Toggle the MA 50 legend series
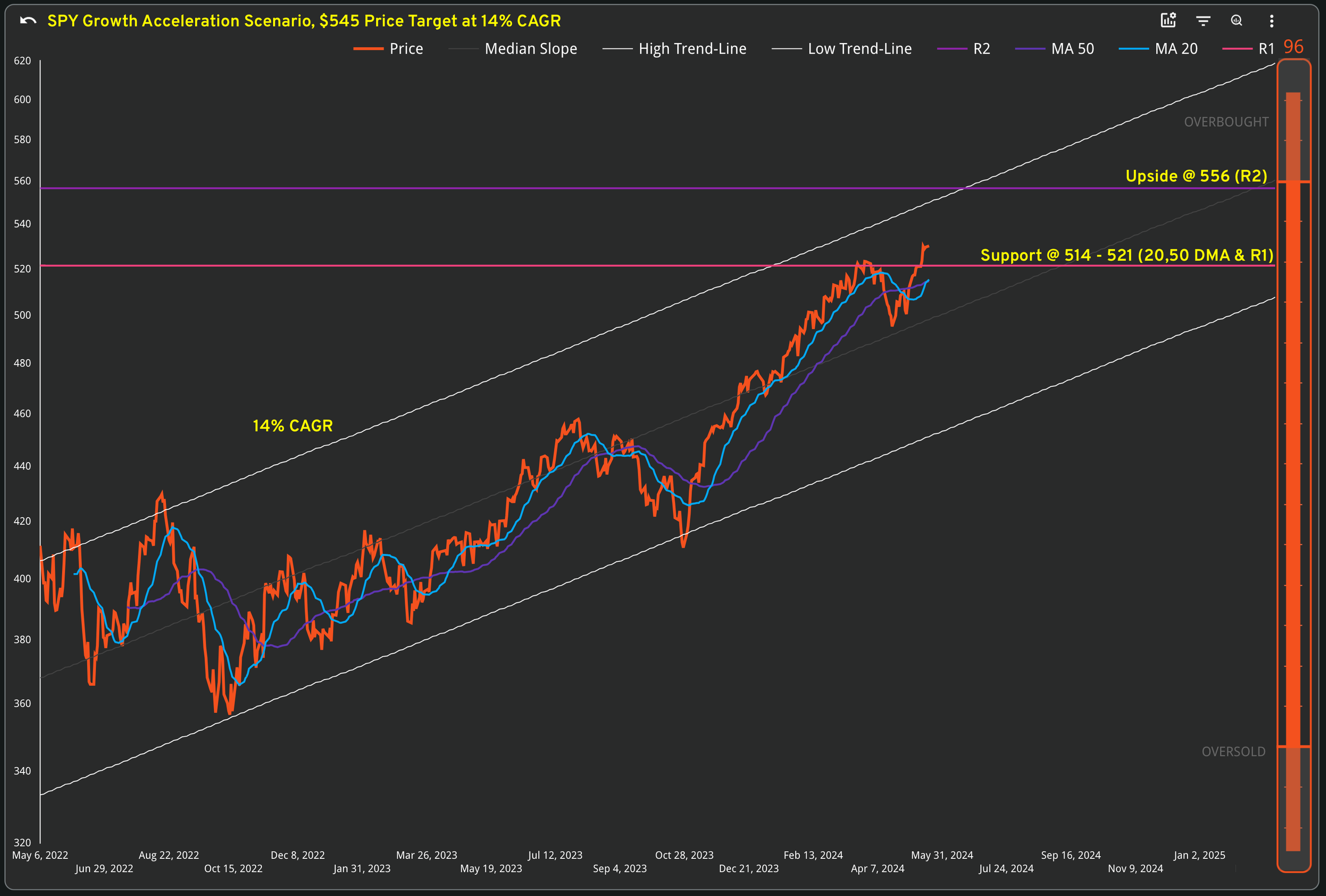The height and width of the screenshot is (896, 1326). (1055, 49)
